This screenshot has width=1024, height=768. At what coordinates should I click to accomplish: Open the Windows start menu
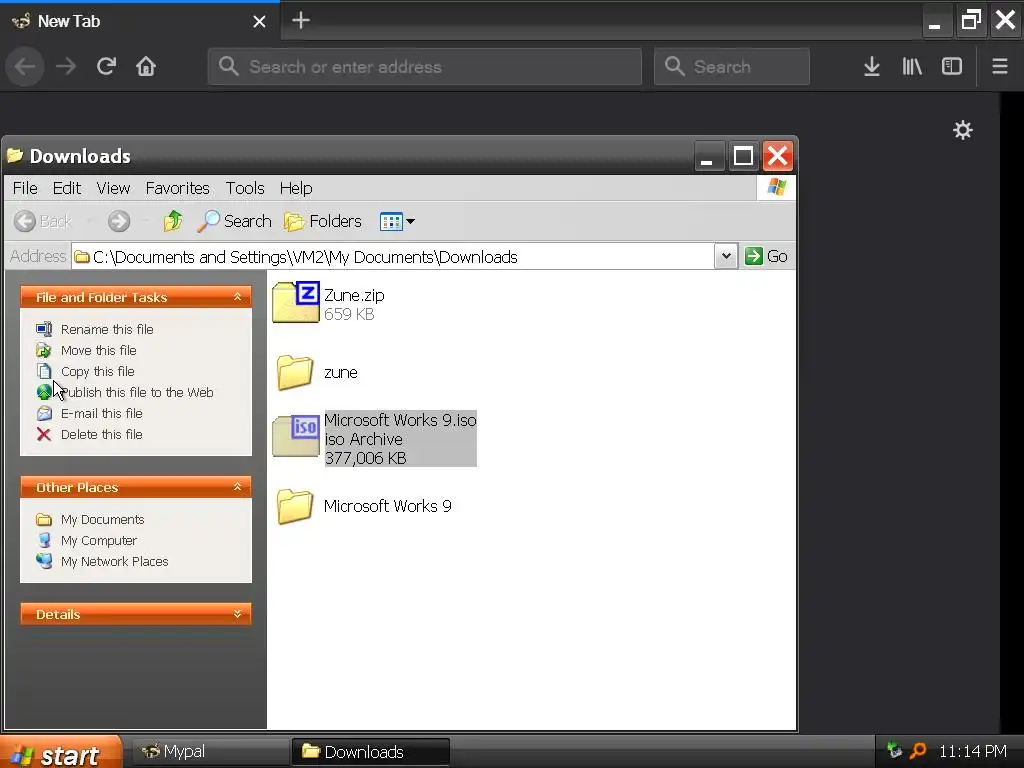[x=61, y=752]
